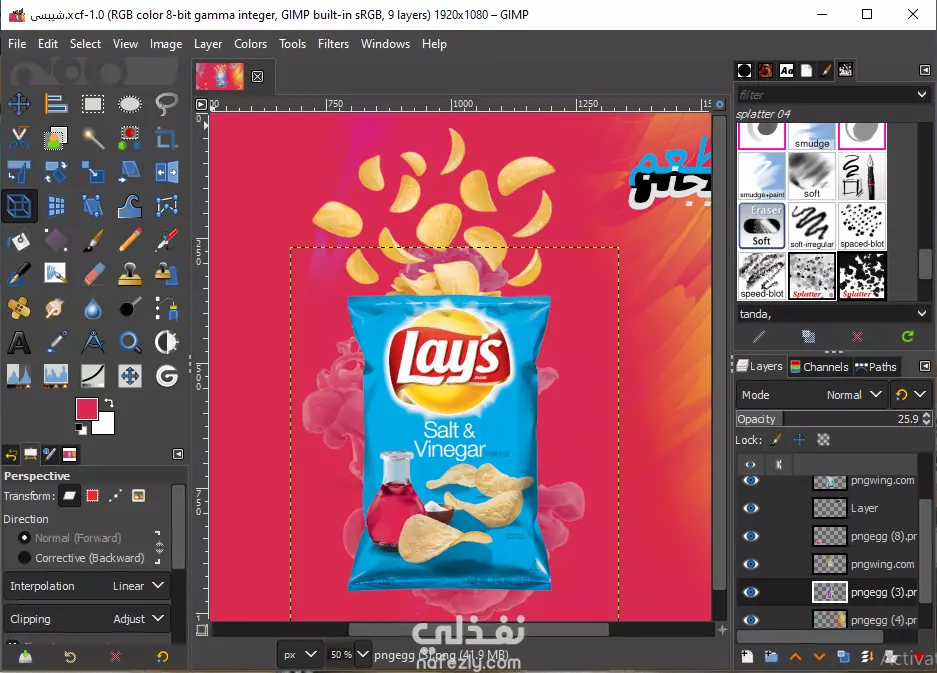Image resolution: width=937 pixels, height=673 pixels.
Task: Select the Scissors Select tool
Action: 19,138
